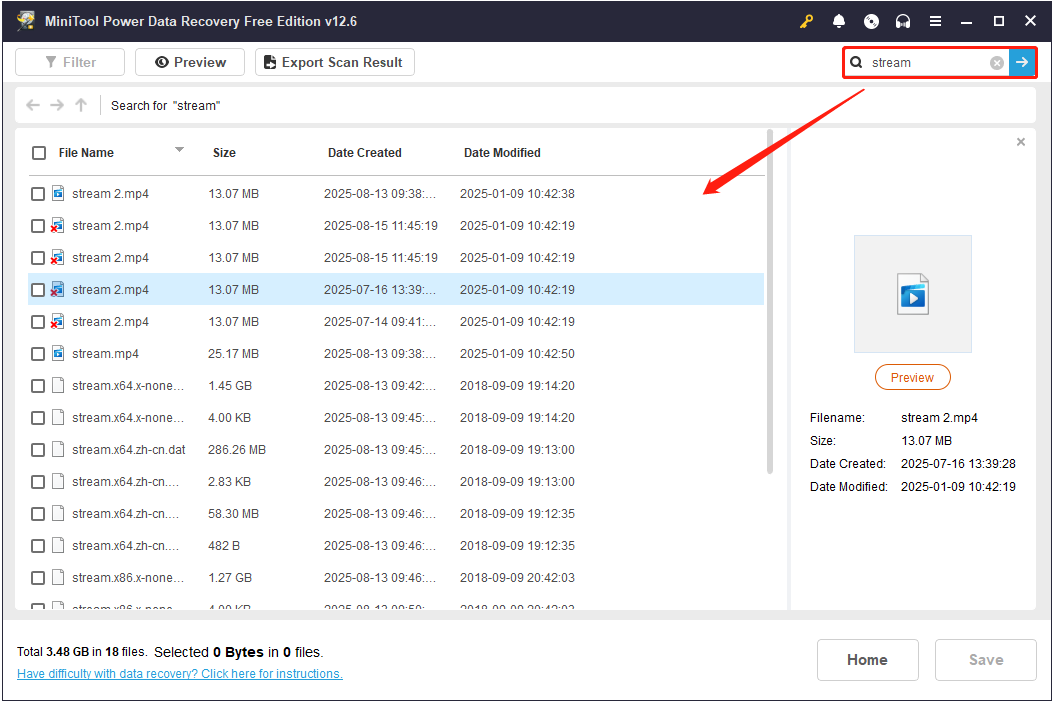Go back using the left arrow

pos(33,105)
